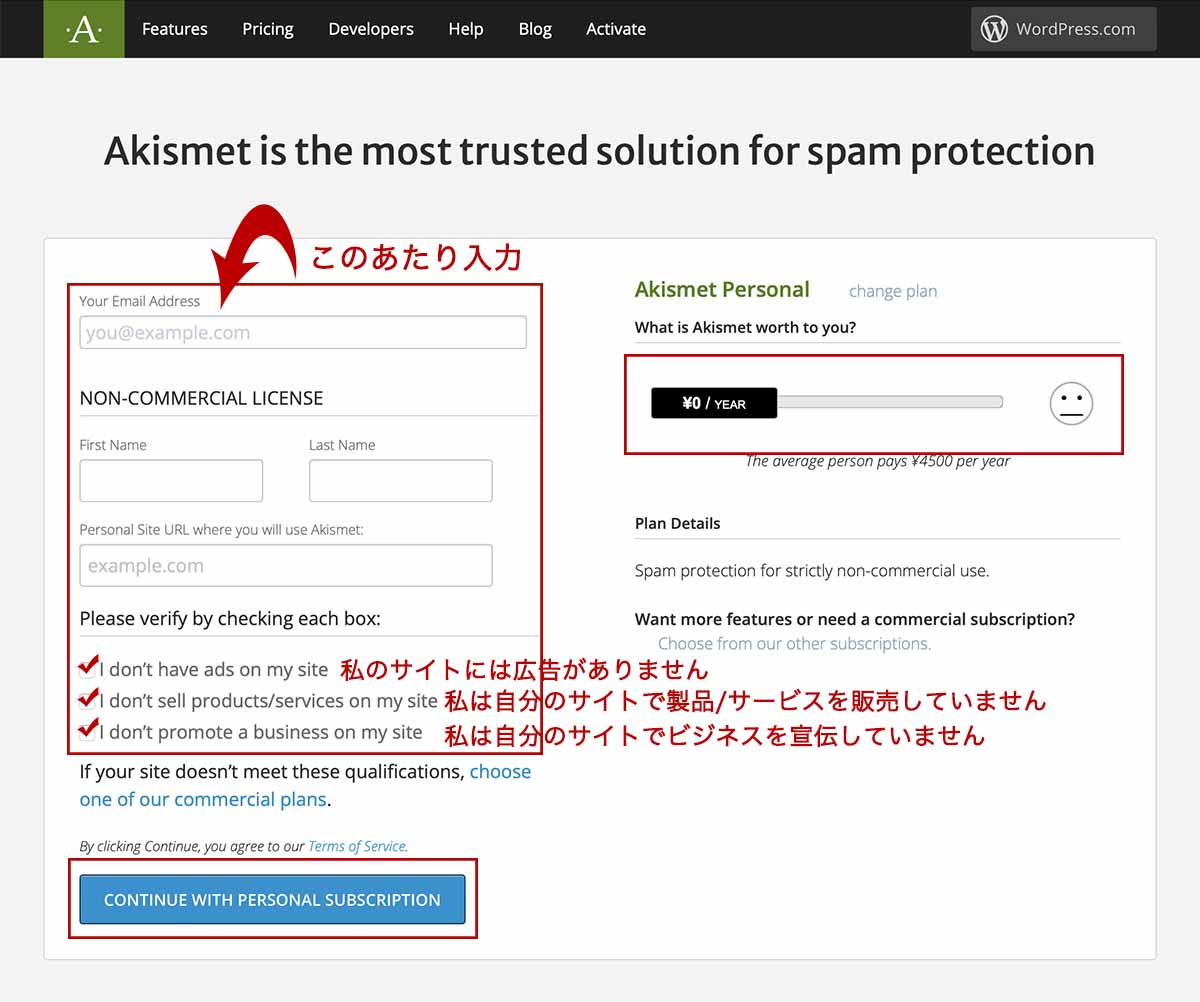Open the WordPress.com button
The image size is (1200, 1002).
(1063, 29)
